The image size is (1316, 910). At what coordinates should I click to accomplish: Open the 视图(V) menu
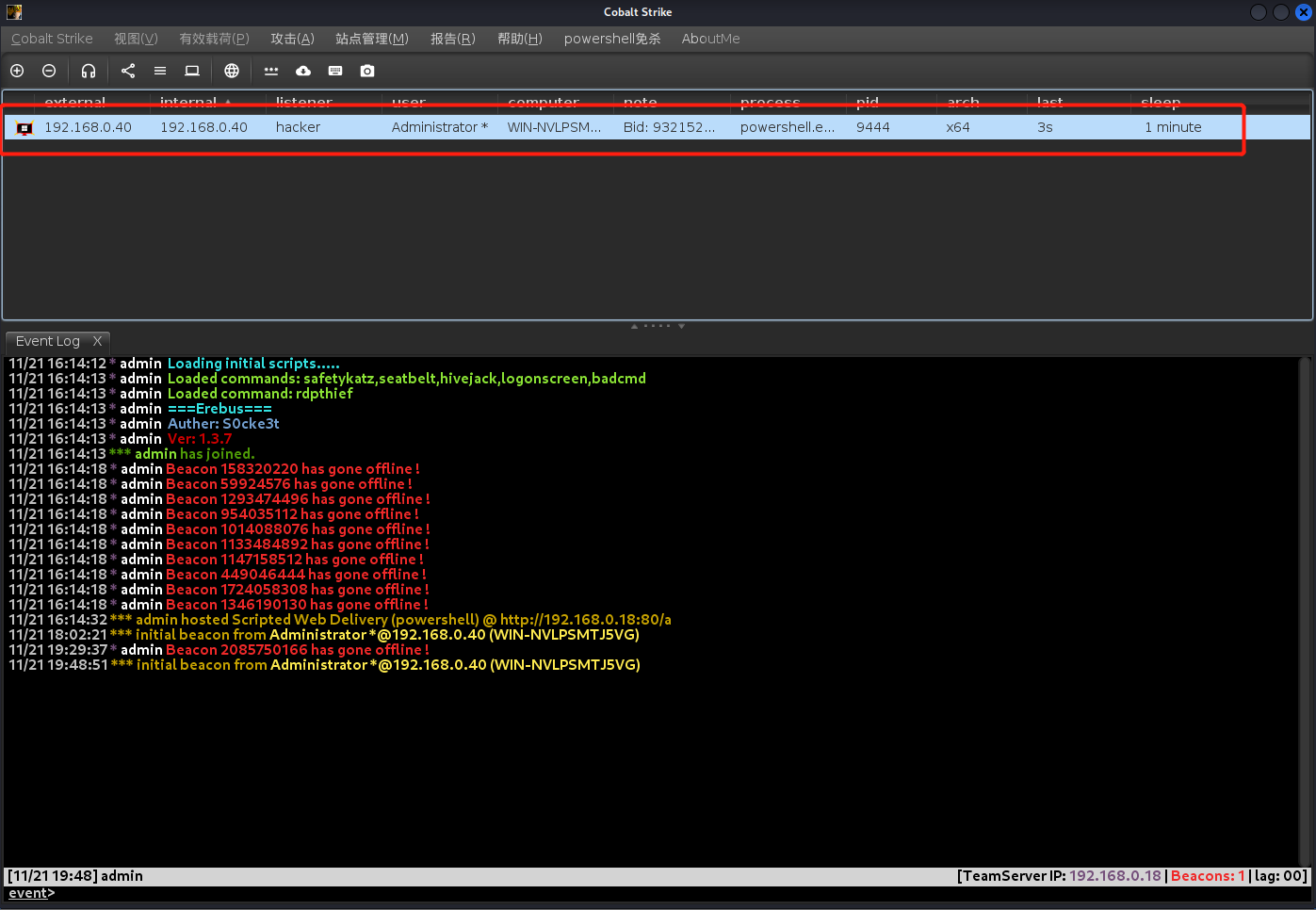pyautogui.click(x=135, y=39)
